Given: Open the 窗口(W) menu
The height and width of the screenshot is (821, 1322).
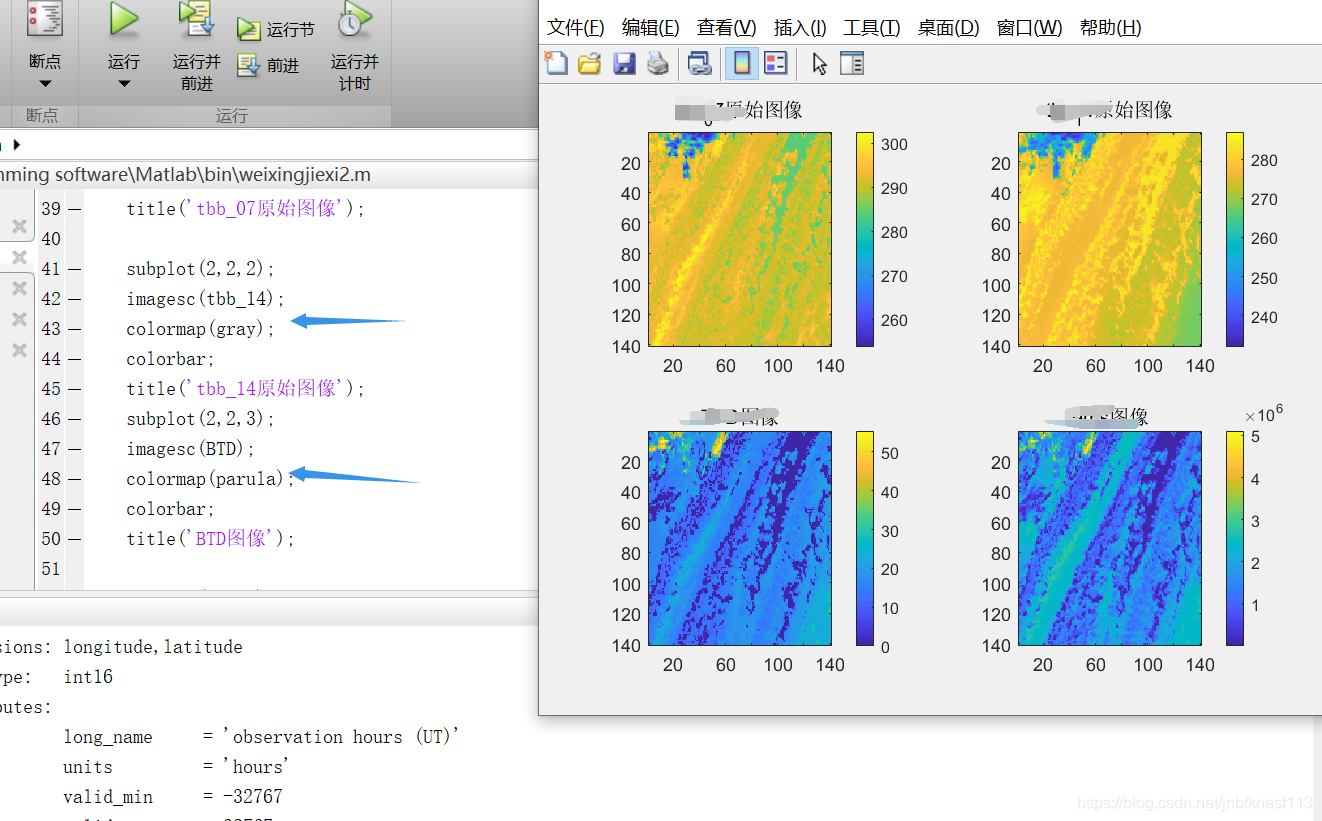Looking at the screenshot, I should click(1029, 27).
